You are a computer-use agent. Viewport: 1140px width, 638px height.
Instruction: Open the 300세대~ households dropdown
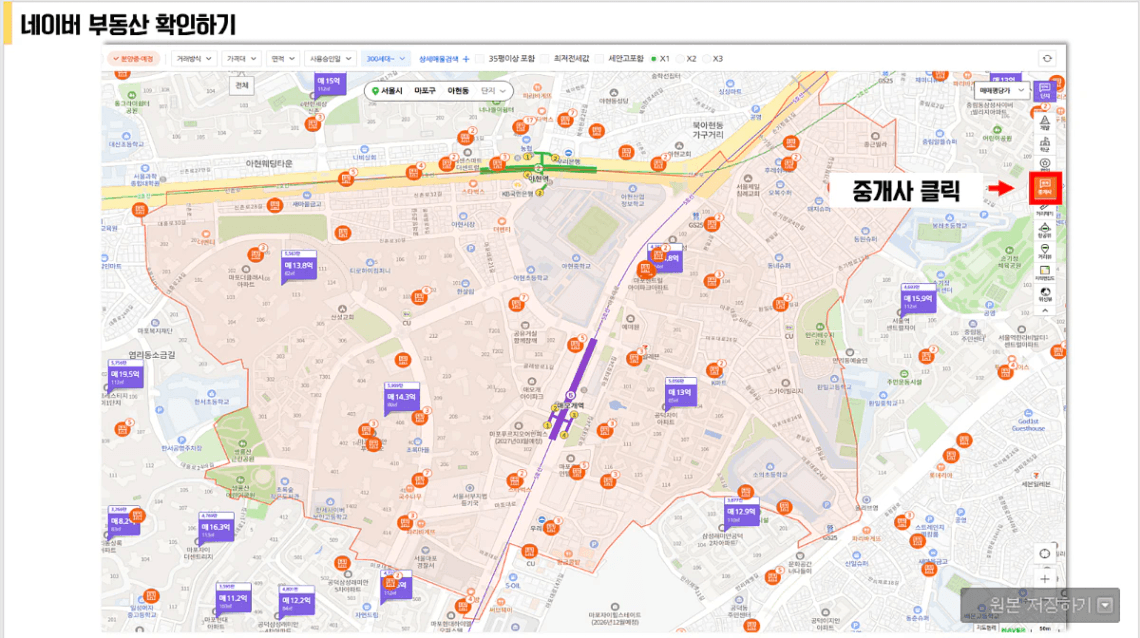coord(385,59)
